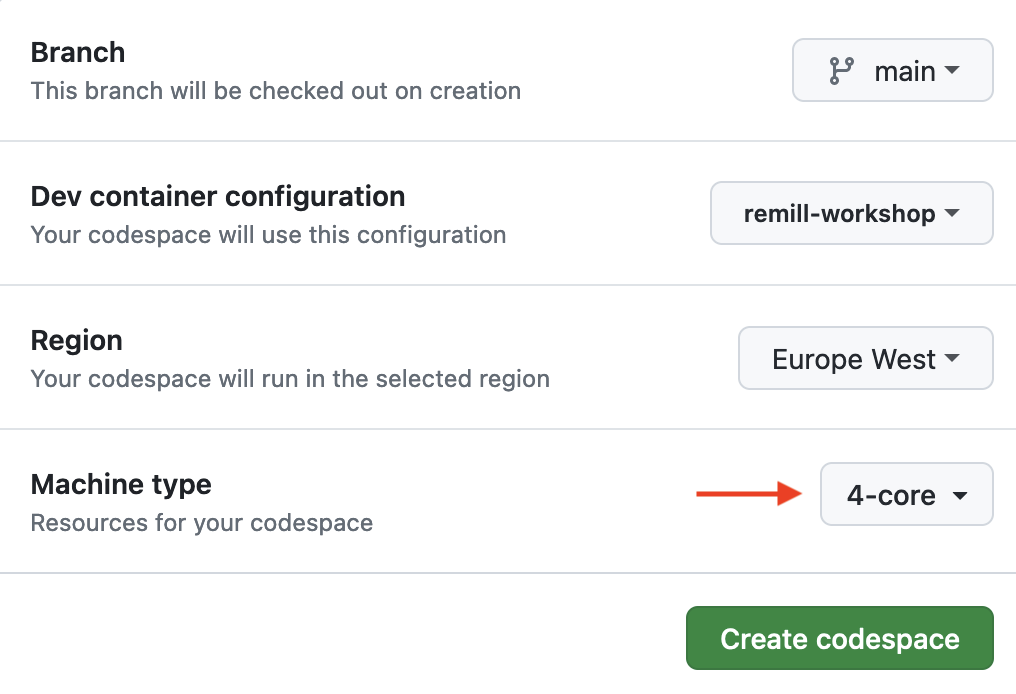This screenshot has height=694, width=1016.
Task: Open the main branch dropdown
Action: pos(892,71)
